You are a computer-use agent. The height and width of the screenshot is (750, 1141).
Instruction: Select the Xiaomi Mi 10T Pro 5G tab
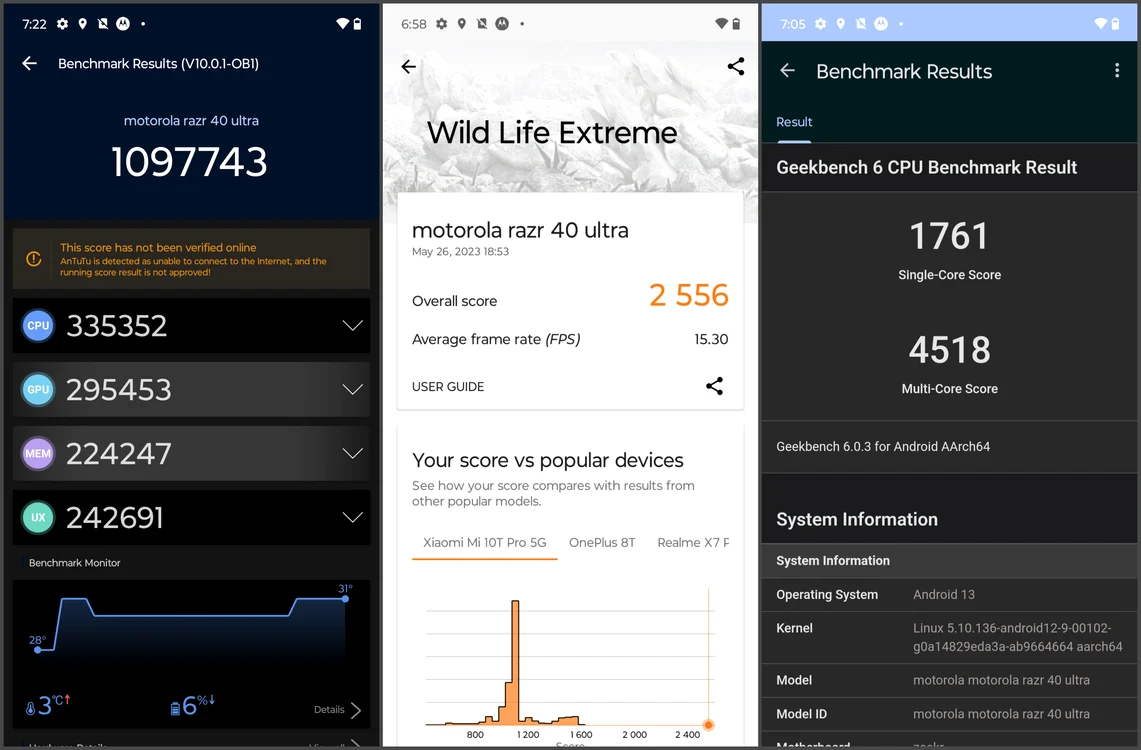[485, 543]
